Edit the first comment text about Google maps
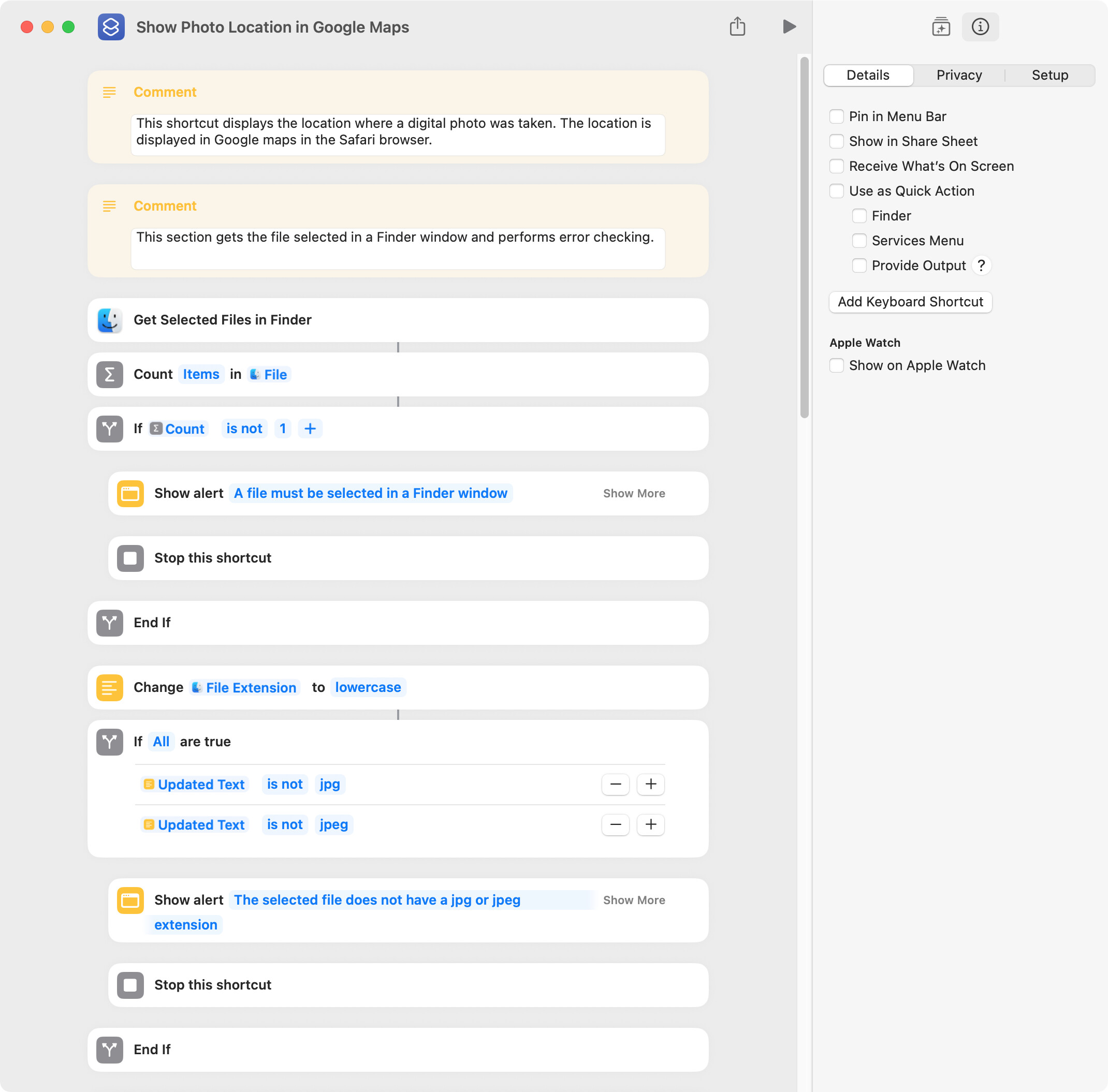1108x1092 pixels. (398, 135)
